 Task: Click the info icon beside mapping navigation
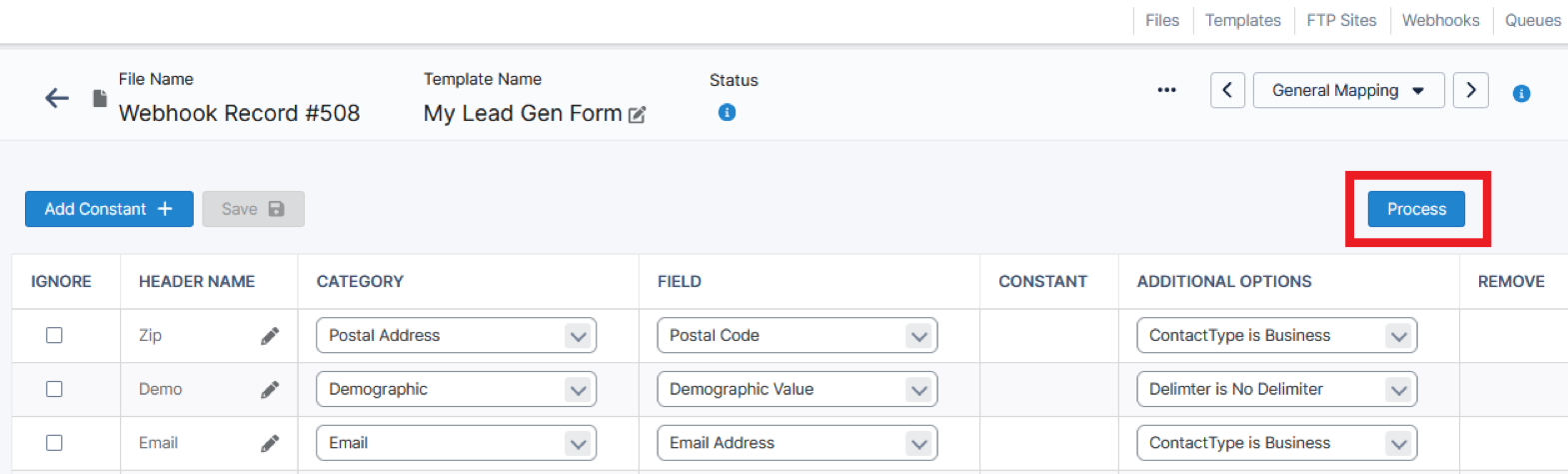[x=1521, y=93]
